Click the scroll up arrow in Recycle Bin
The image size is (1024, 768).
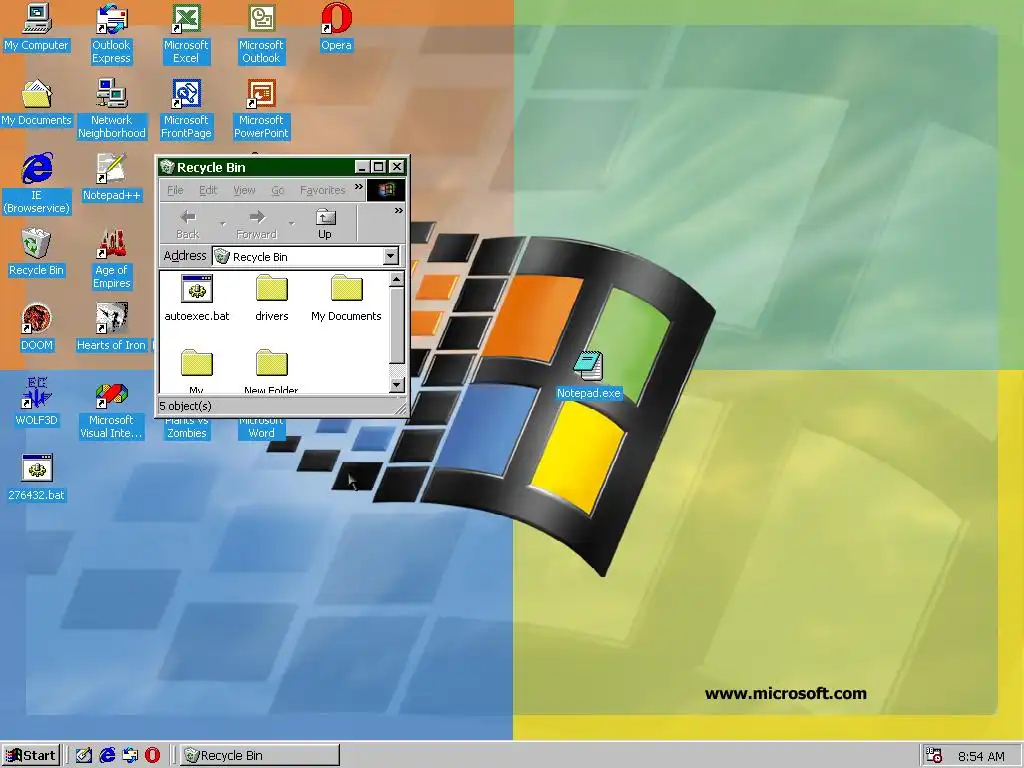coord(397,280)
